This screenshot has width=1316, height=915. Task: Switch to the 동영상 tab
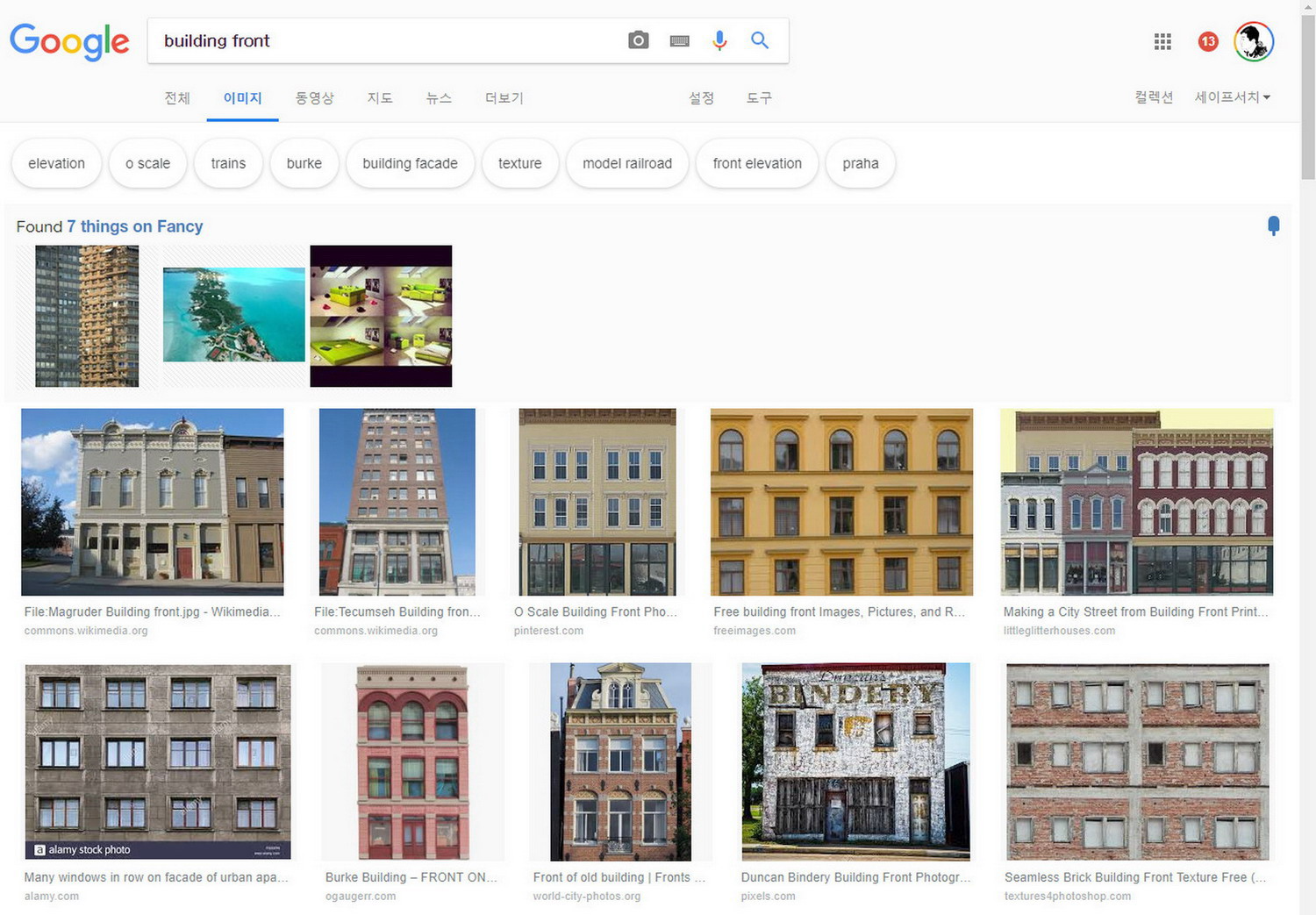pyautogui.click(x=314, y=98)
